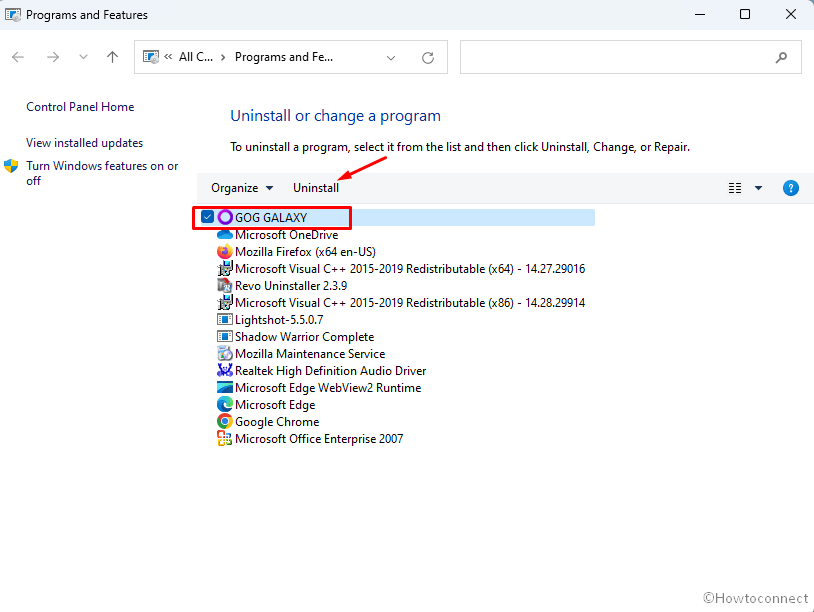The width and height of the screenshot is (814, 612).
Task: Open the Organize dropdown menu
Action: pos(242,188)
